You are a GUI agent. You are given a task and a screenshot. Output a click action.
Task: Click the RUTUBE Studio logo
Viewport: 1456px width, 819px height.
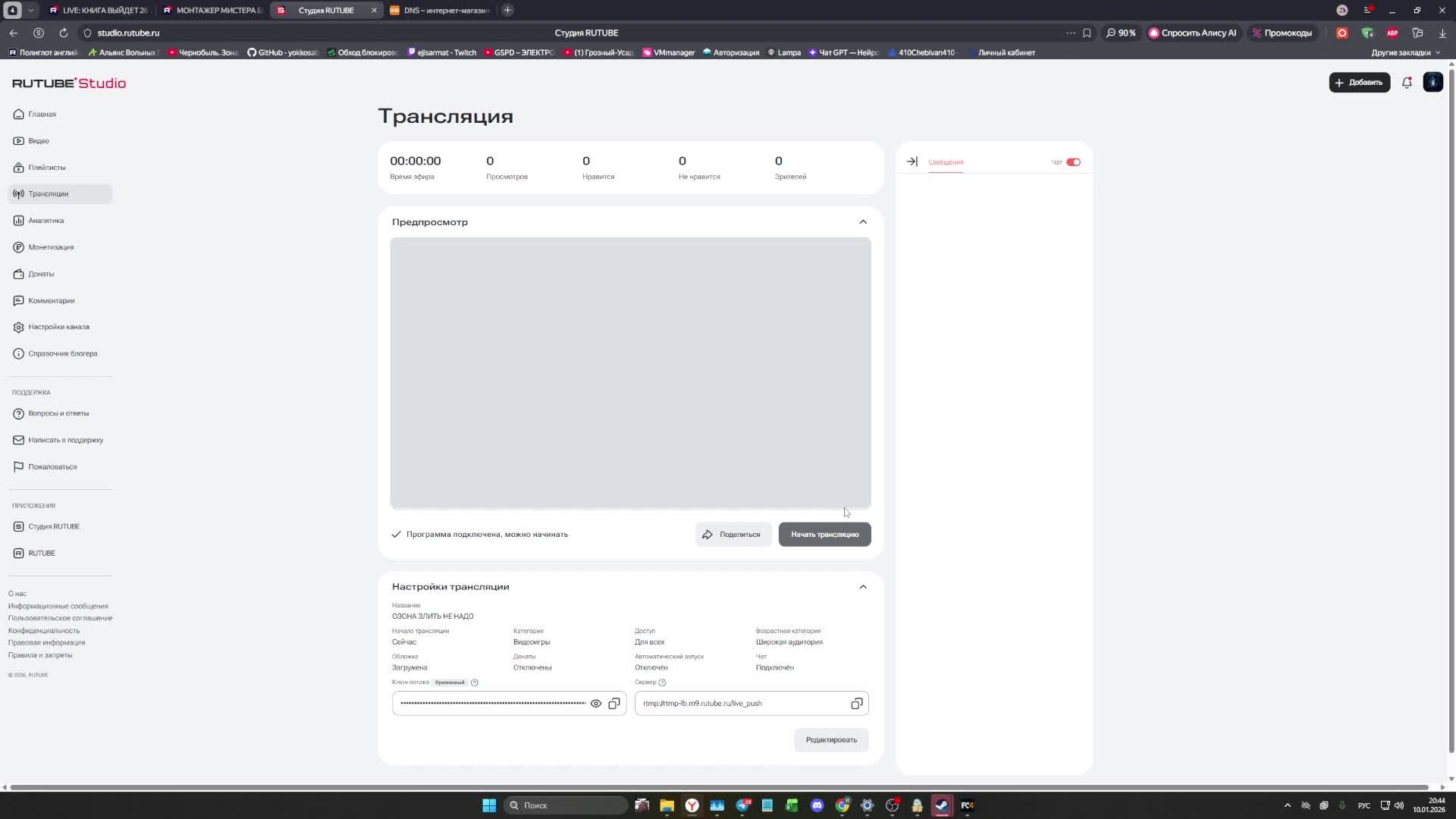69,83
